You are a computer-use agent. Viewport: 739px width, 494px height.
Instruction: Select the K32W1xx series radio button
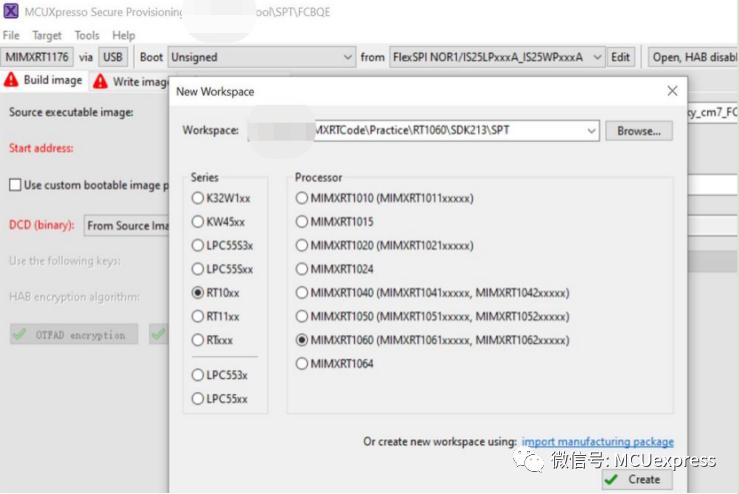(x=197, y=198)
